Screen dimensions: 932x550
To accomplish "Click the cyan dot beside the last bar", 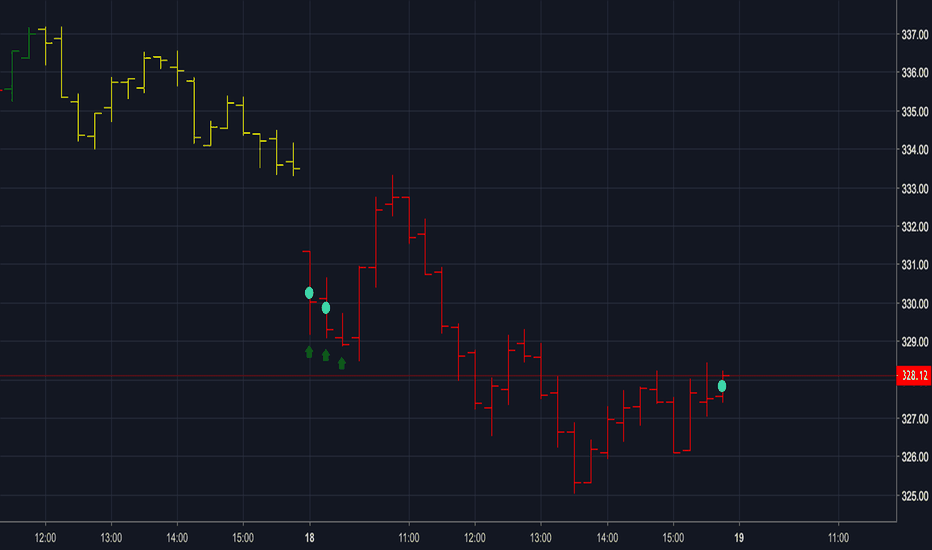I will [x=722, y=386].
